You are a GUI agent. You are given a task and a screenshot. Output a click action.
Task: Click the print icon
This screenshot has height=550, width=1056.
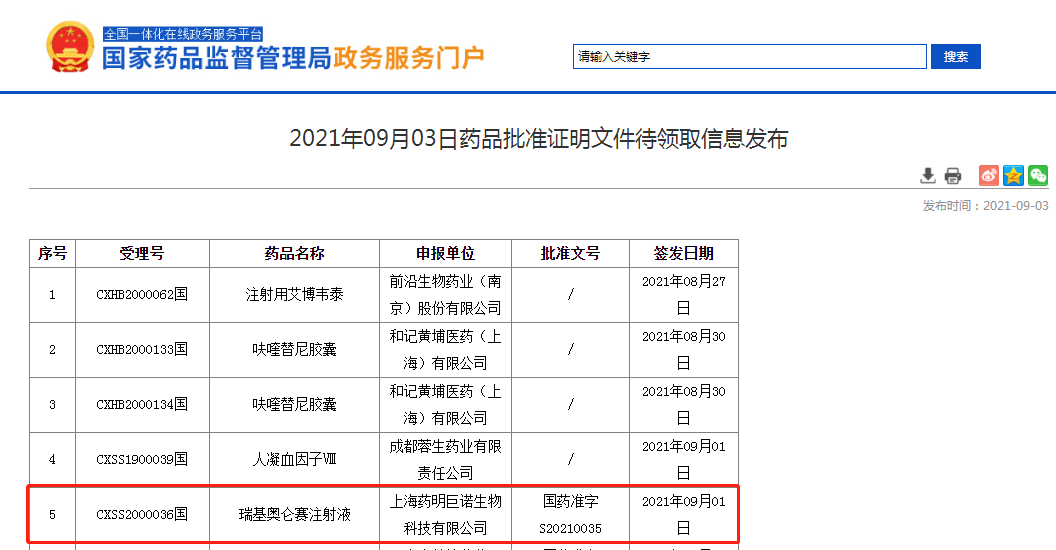(952, 176)
